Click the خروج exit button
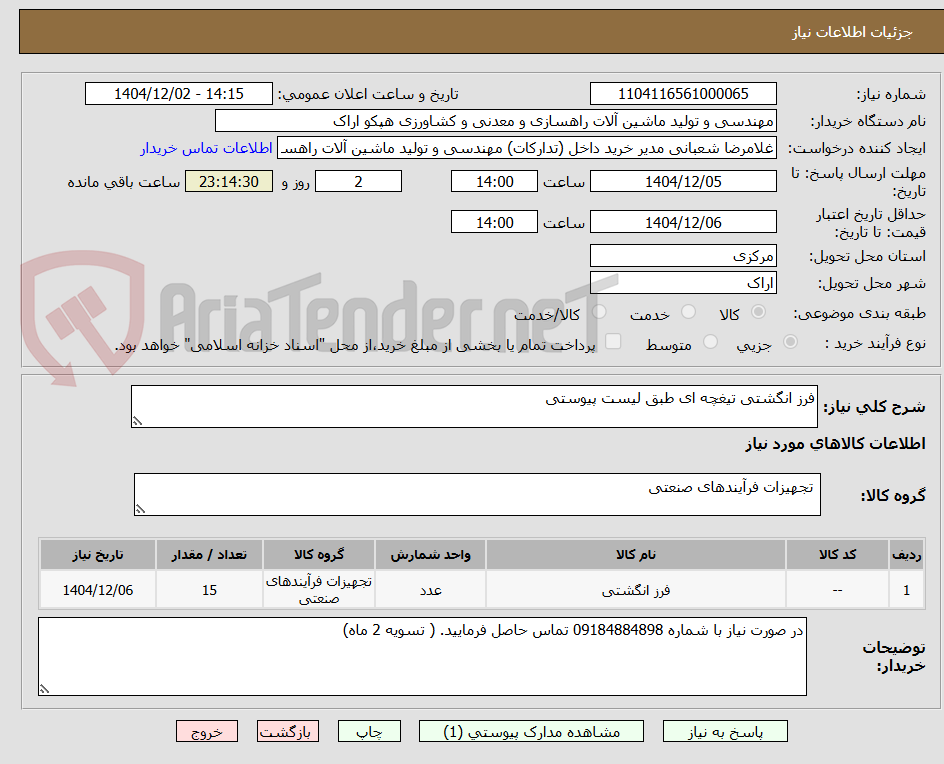The height and width of the screenshot is (764, 944). point(206,731)
